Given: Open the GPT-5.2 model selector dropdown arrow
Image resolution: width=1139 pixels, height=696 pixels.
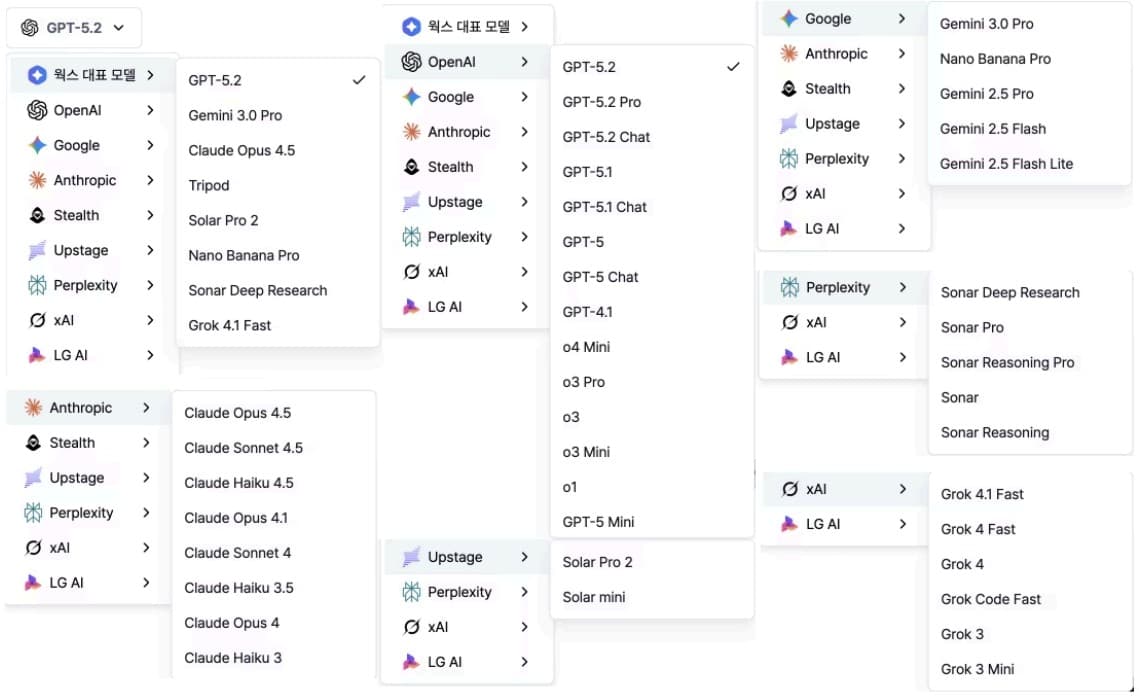Looking at the screenshot, I should [119, 28].
